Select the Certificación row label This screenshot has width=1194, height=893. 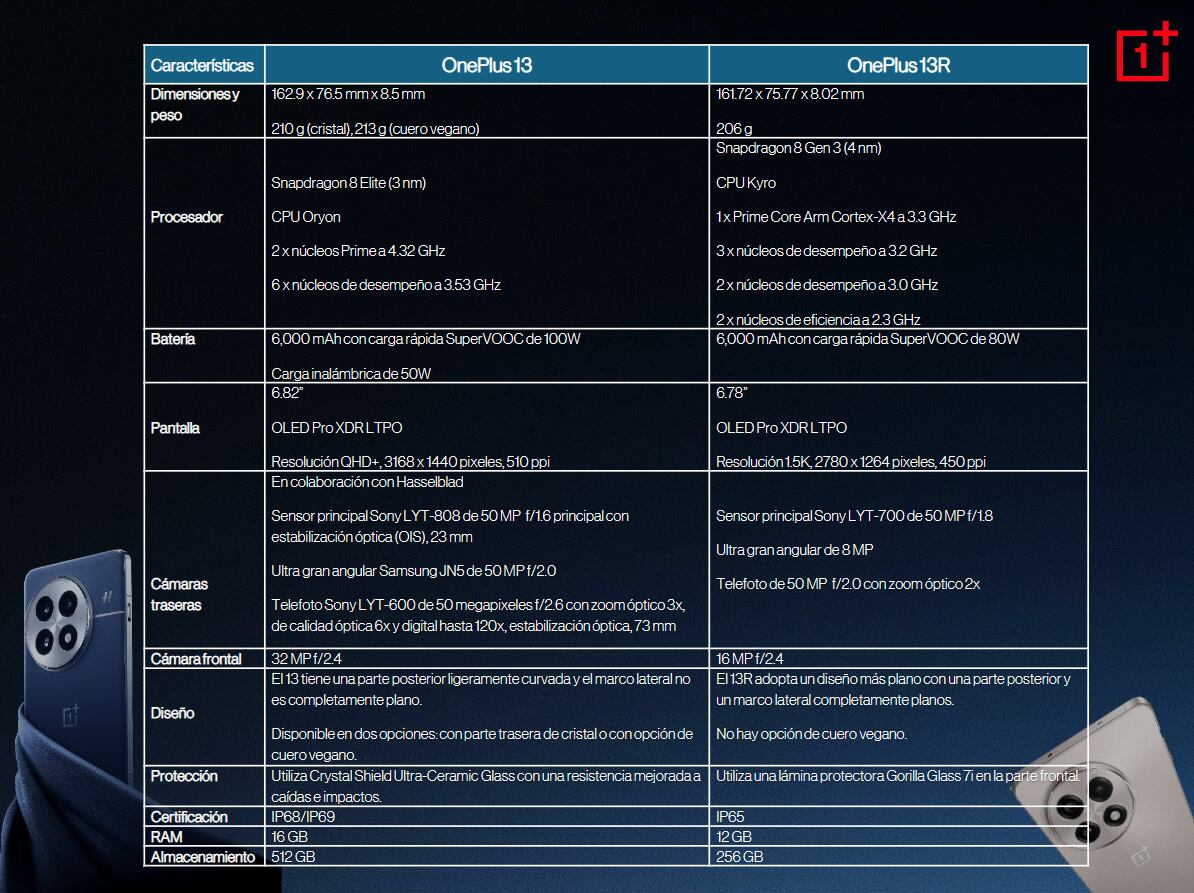[x=189, y=817]
